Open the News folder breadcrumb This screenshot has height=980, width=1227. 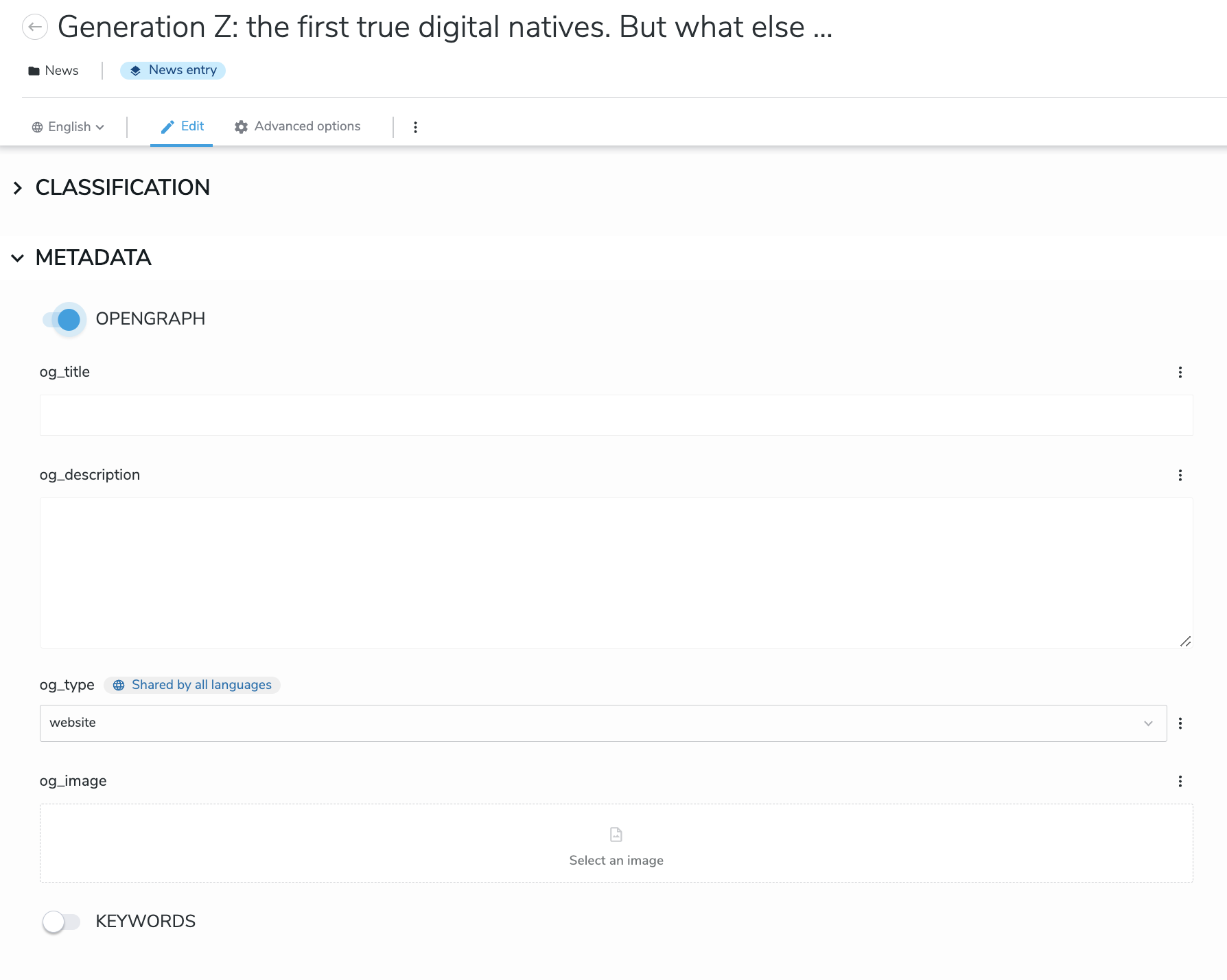tap(54, 71)
